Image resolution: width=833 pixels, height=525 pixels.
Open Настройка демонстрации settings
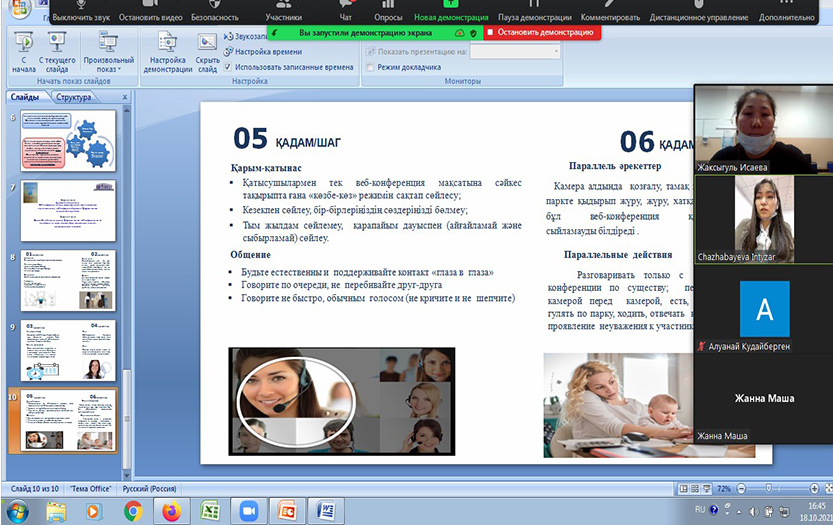[x=167, y=51]
